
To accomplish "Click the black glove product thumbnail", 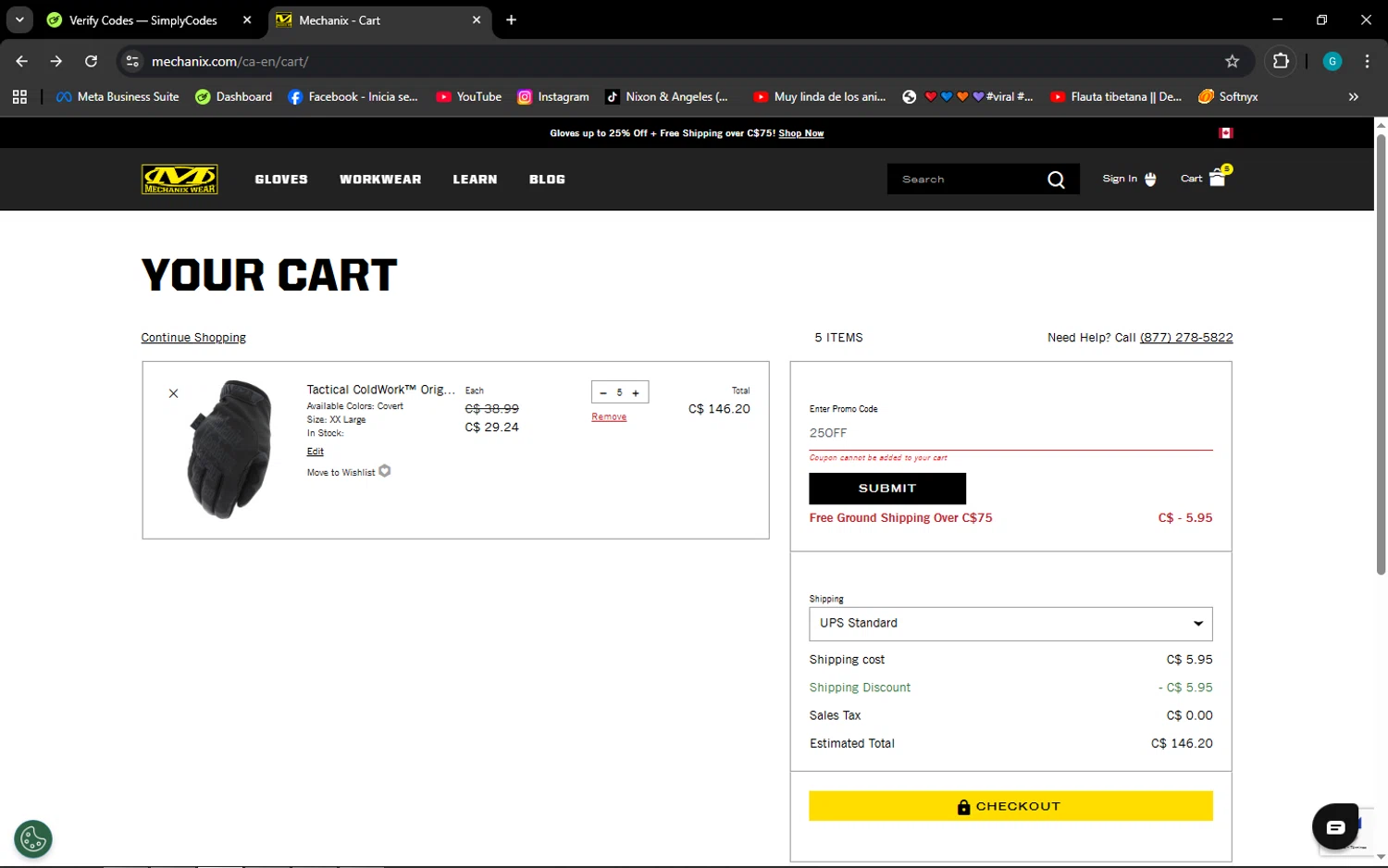I will (x=230, y=449).
